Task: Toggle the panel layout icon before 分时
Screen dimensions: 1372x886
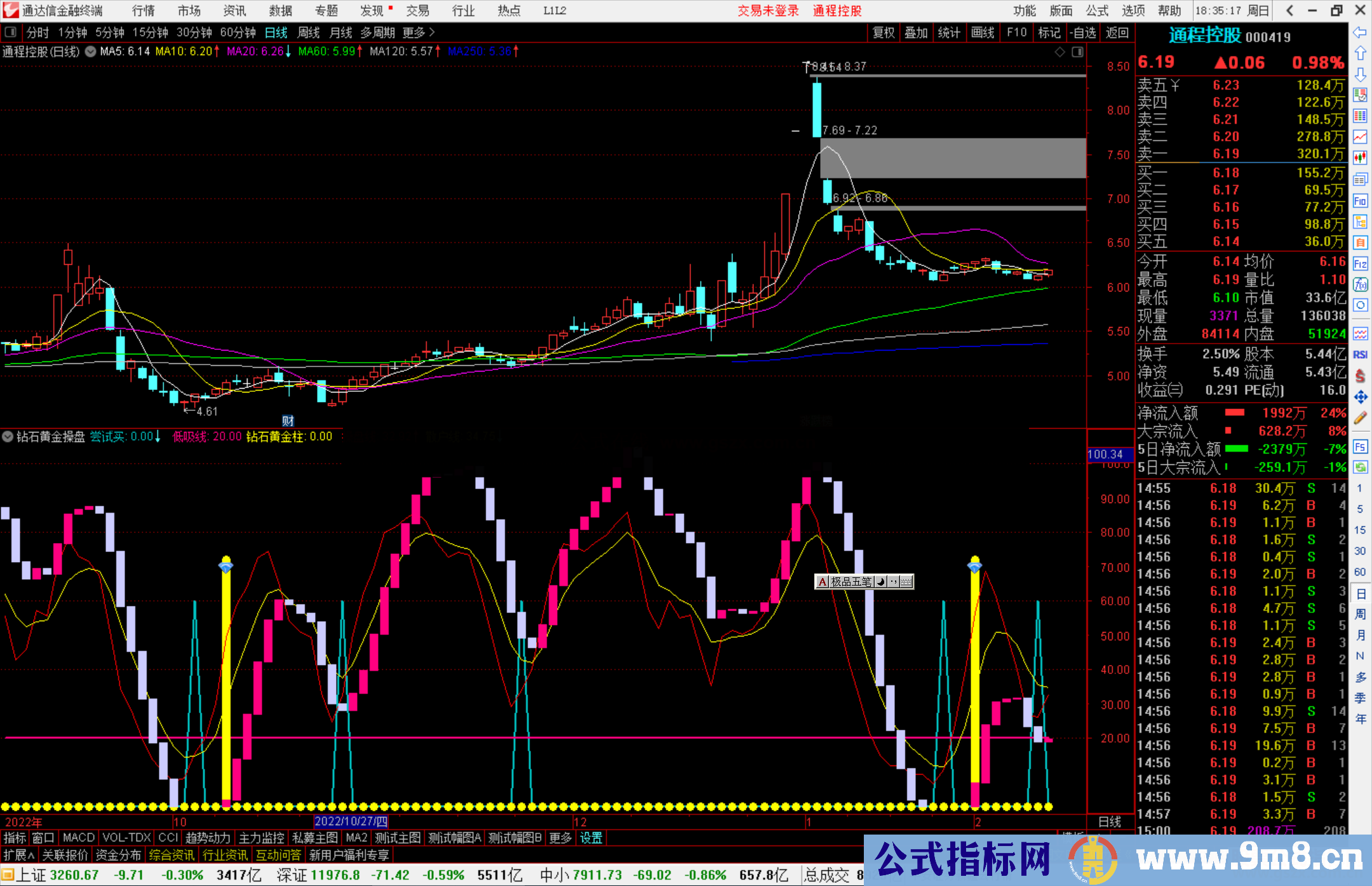Action: pyautogui.click(x=10, y=32)
